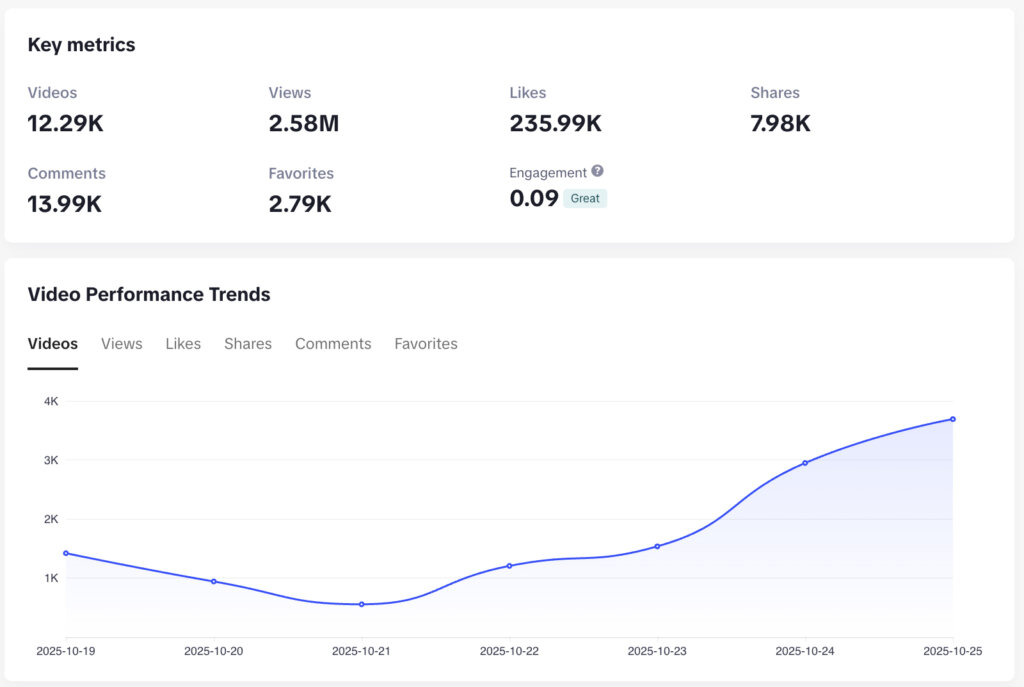Click the Engagement help question mark icon
The image size is (1024, 687).
click(597, 172)
